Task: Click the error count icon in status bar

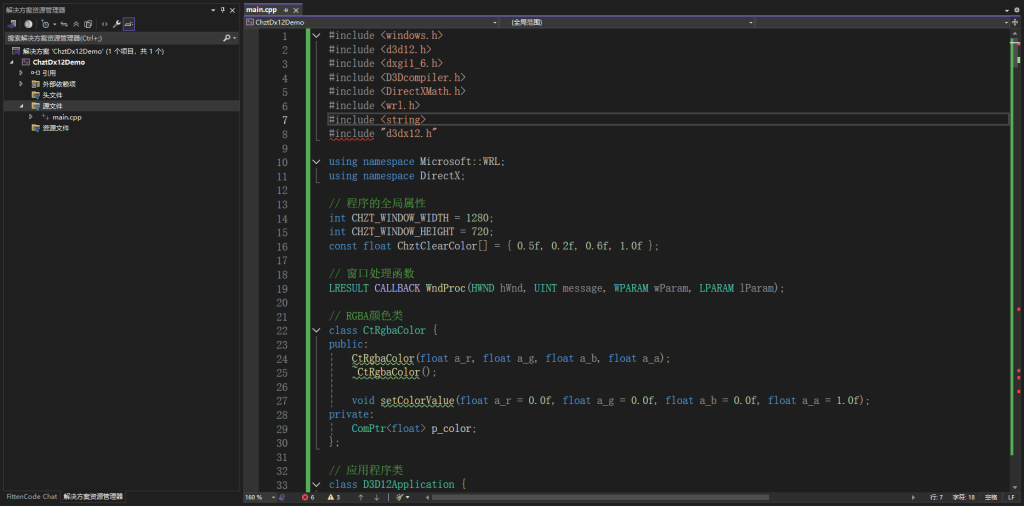Action: coord(306,497)
